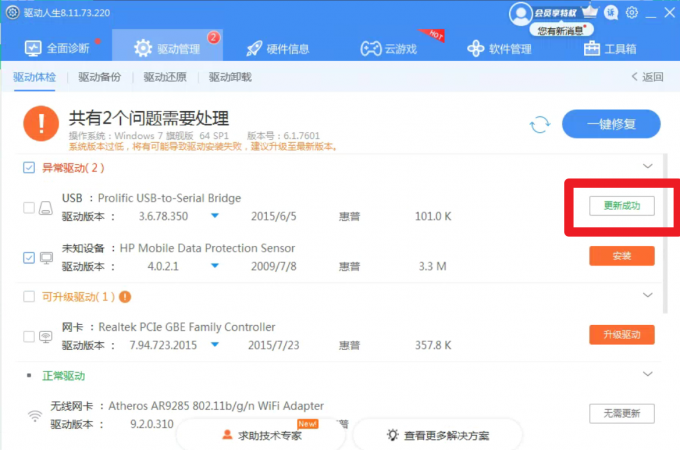Click the system version warning text
This screenshot has height=450, width=680.
pyautogui.click(x=203, y=147)
